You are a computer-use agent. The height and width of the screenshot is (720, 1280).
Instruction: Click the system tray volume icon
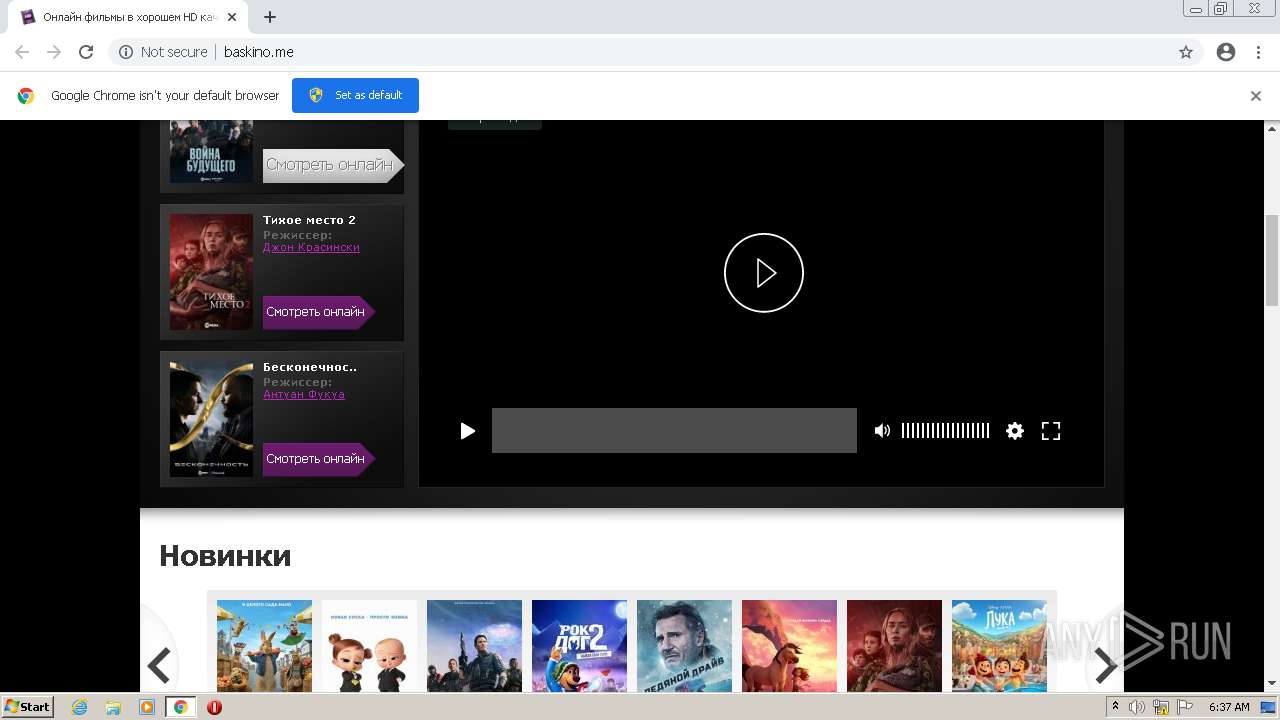(x=1137, y=707)
